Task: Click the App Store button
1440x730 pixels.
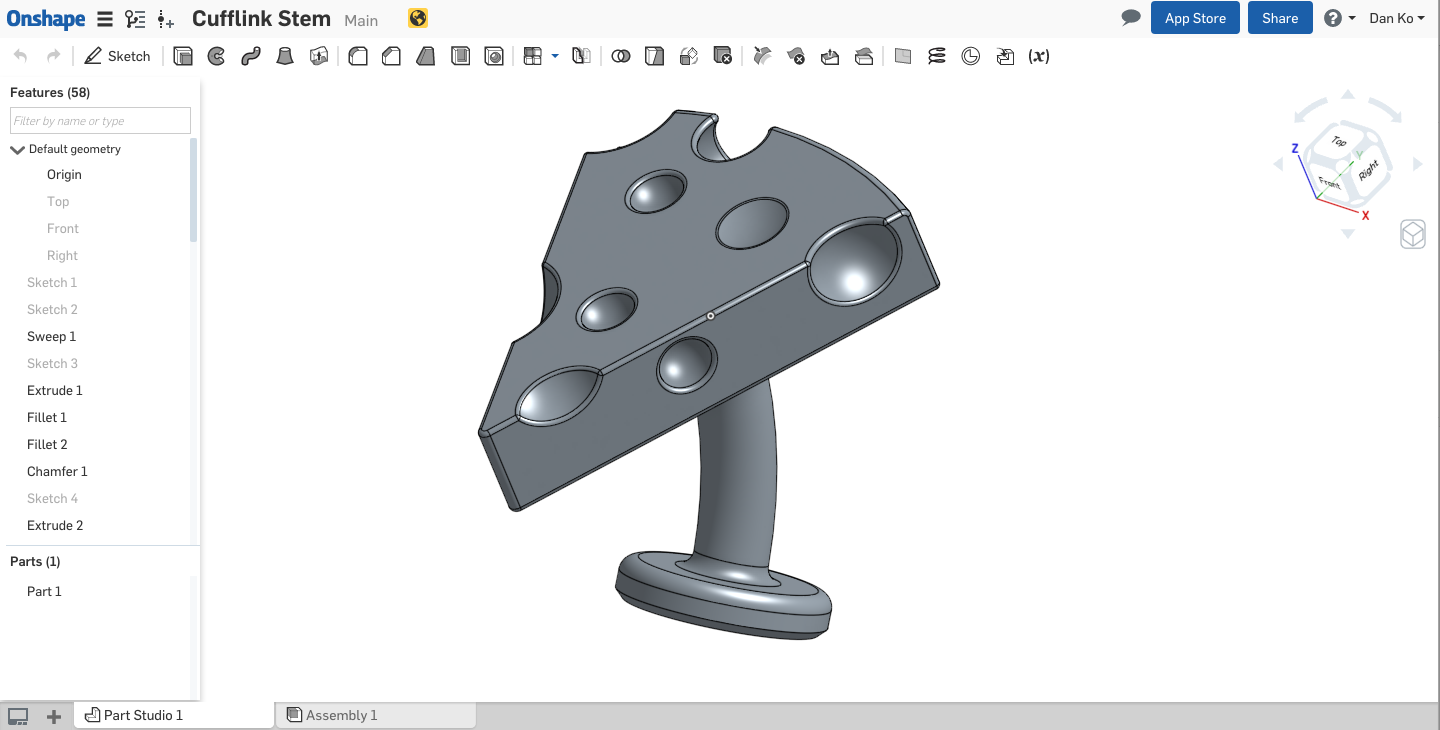Action: click(1195, 18)
